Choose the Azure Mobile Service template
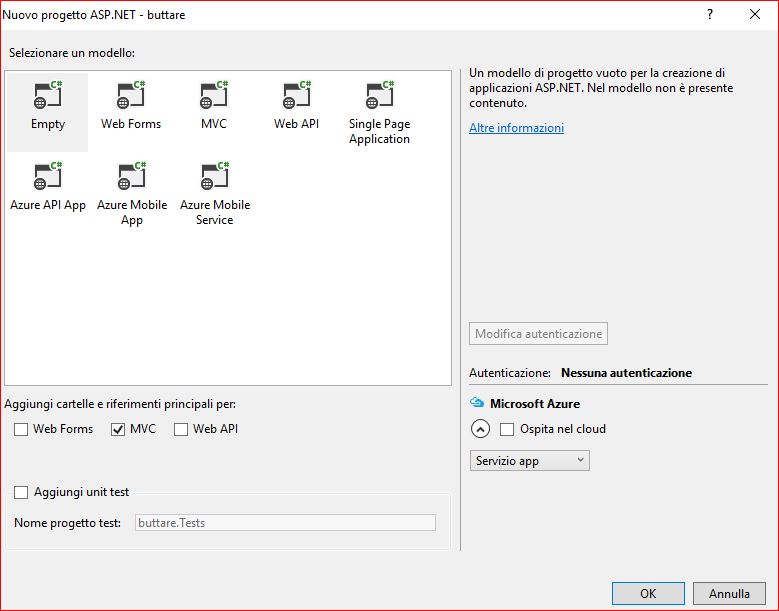This screenshot has width=779, height=611. pyautogui.click(x=215, y=194)
